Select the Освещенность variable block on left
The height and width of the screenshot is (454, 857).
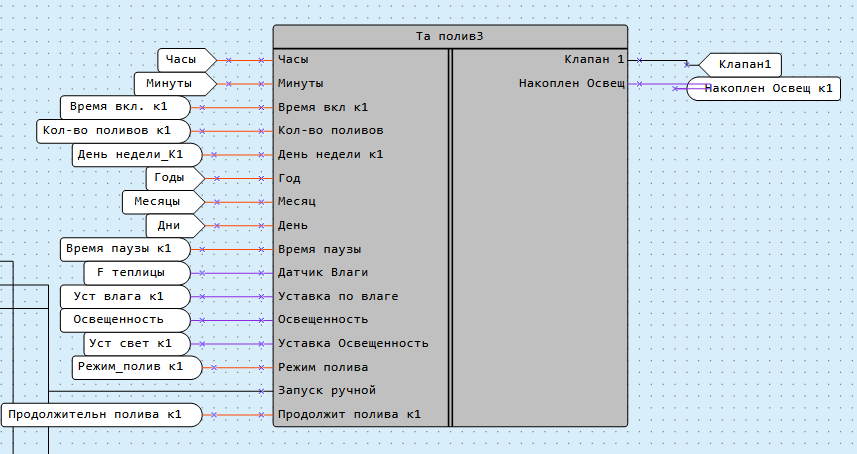click(125, 320)
